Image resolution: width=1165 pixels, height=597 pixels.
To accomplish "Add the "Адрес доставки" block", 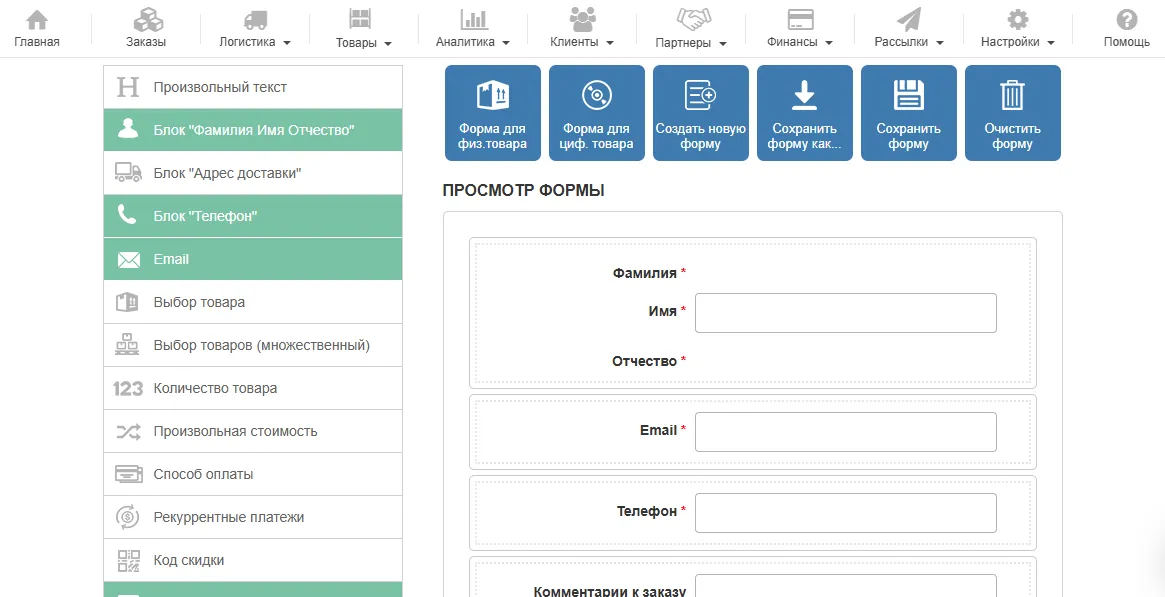I will coord(253,173).
